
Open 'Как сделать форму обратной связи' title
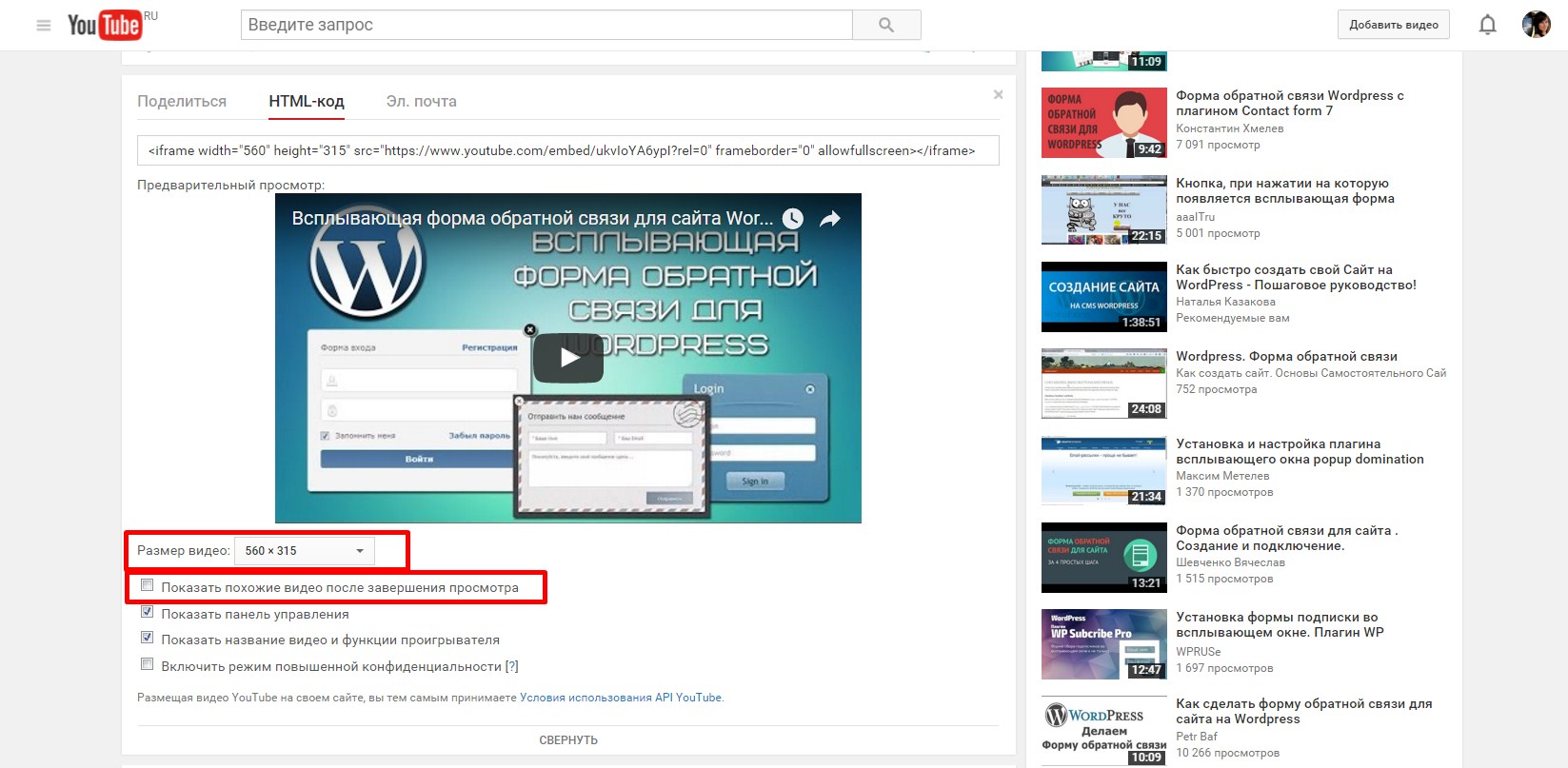1304,711
